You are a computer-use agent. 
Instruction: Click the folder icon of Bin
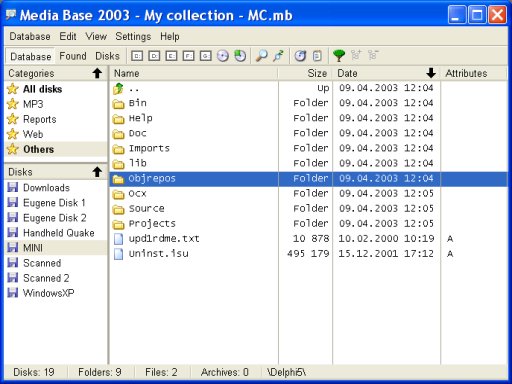pyautogui.click(x=118, y=104)
